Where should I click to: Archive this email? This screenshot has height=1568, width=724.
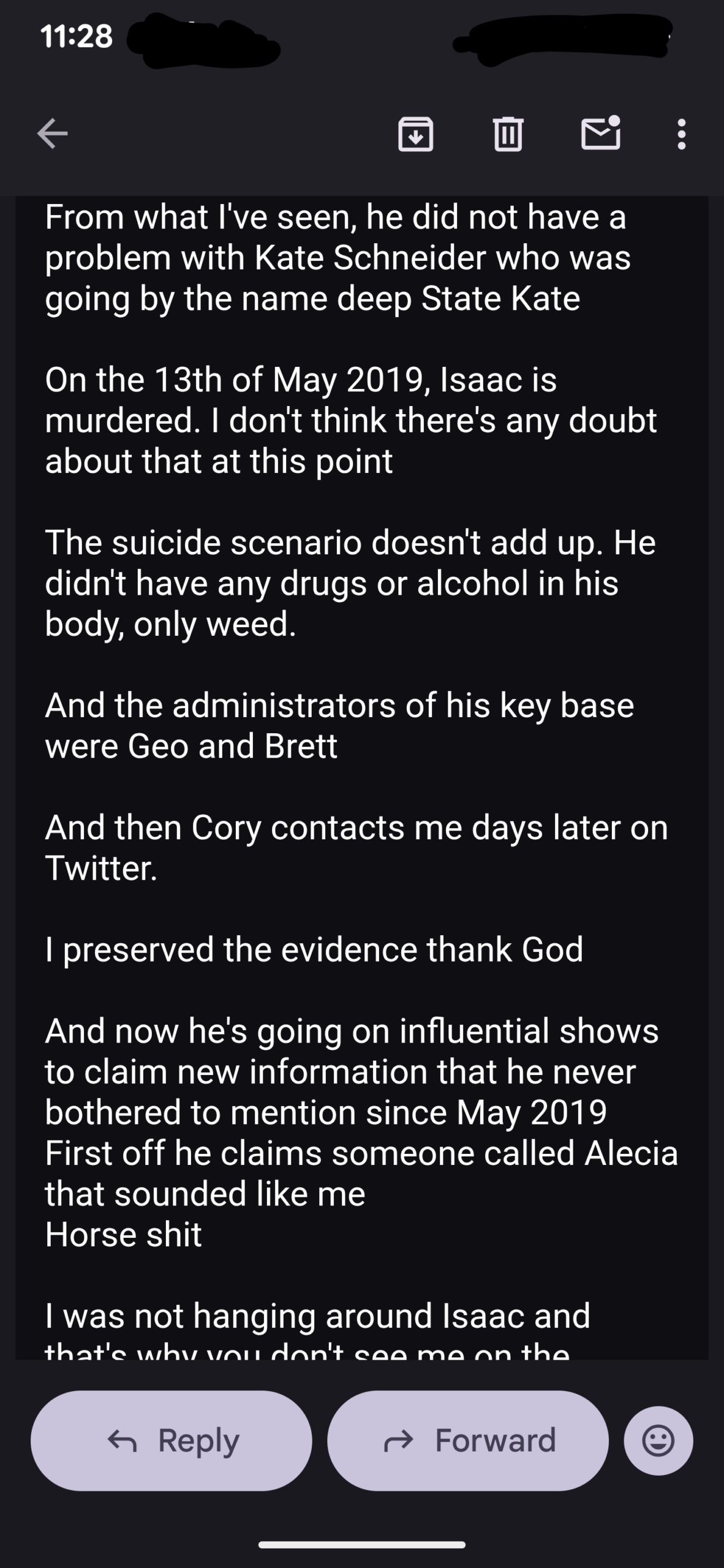(x=416, y=134)
